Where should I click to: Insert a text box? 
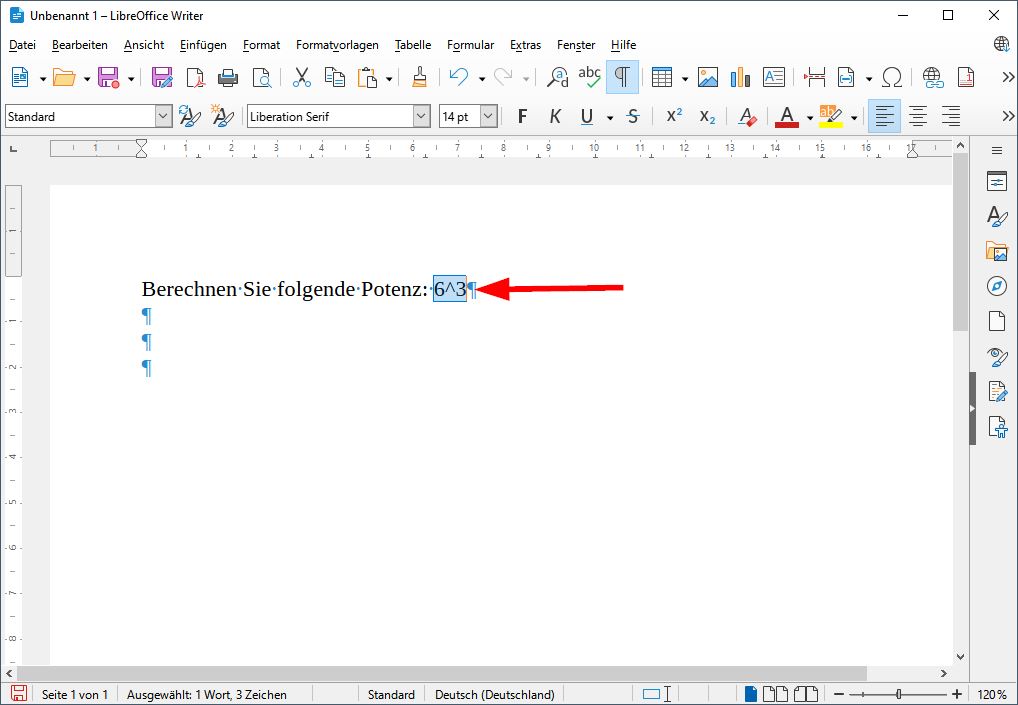click(x=773, y=76)
